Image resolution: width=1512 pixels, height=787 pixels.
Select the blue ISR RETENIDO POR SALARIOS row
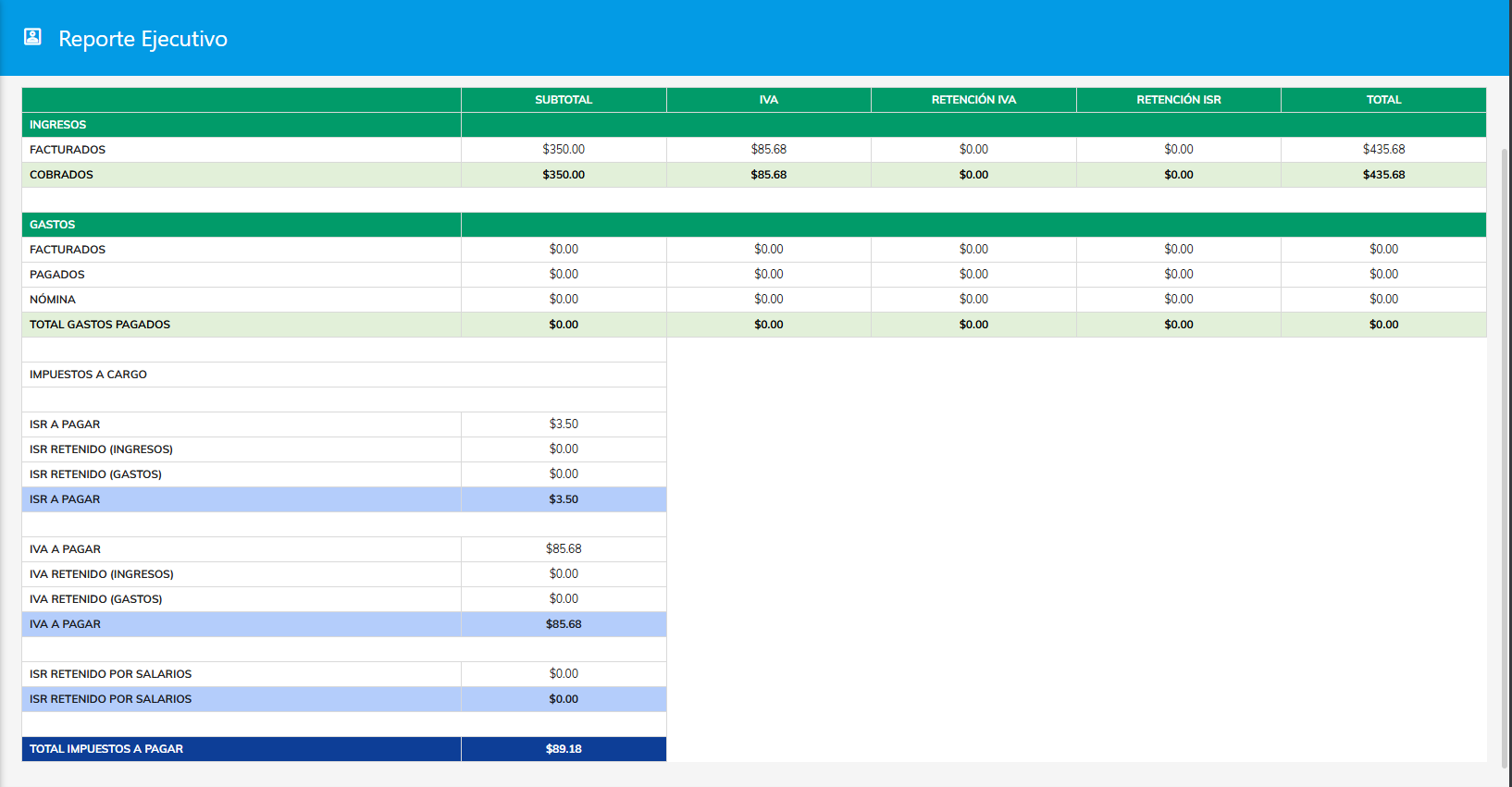click(110, 699)
